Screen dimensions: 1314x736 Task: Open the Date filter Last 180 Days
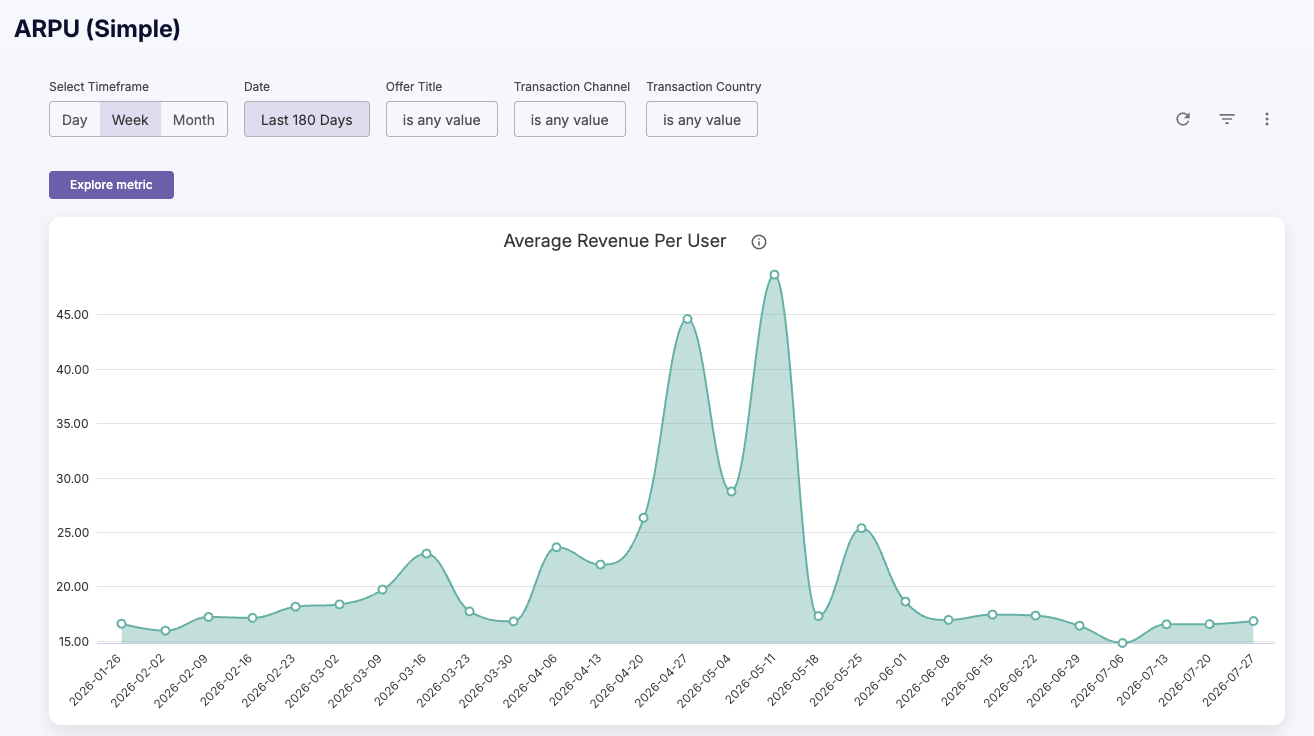[307, 119]
